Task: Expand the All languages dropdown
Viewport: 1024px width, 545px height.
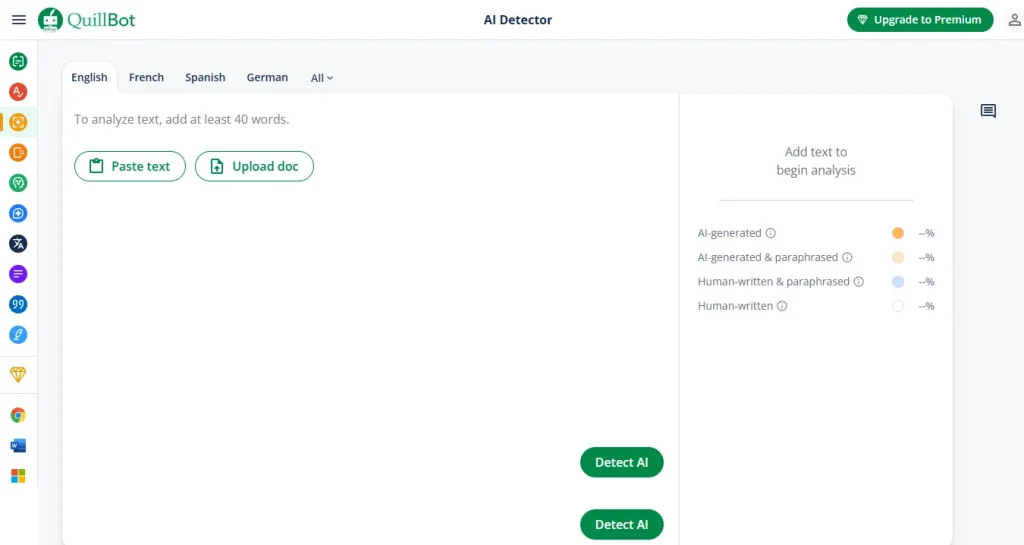Action: point(321,78)
